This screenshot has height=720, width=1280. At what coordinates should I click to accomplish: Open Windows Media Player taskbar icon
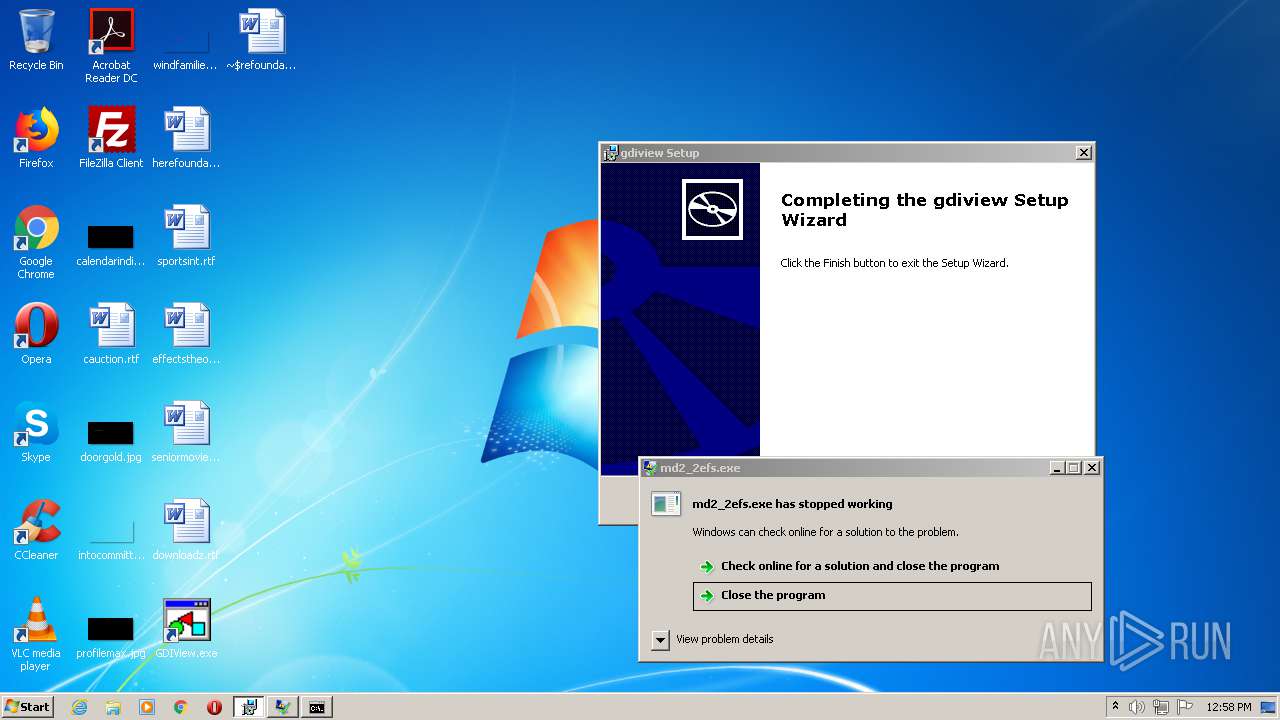[147, 707]
